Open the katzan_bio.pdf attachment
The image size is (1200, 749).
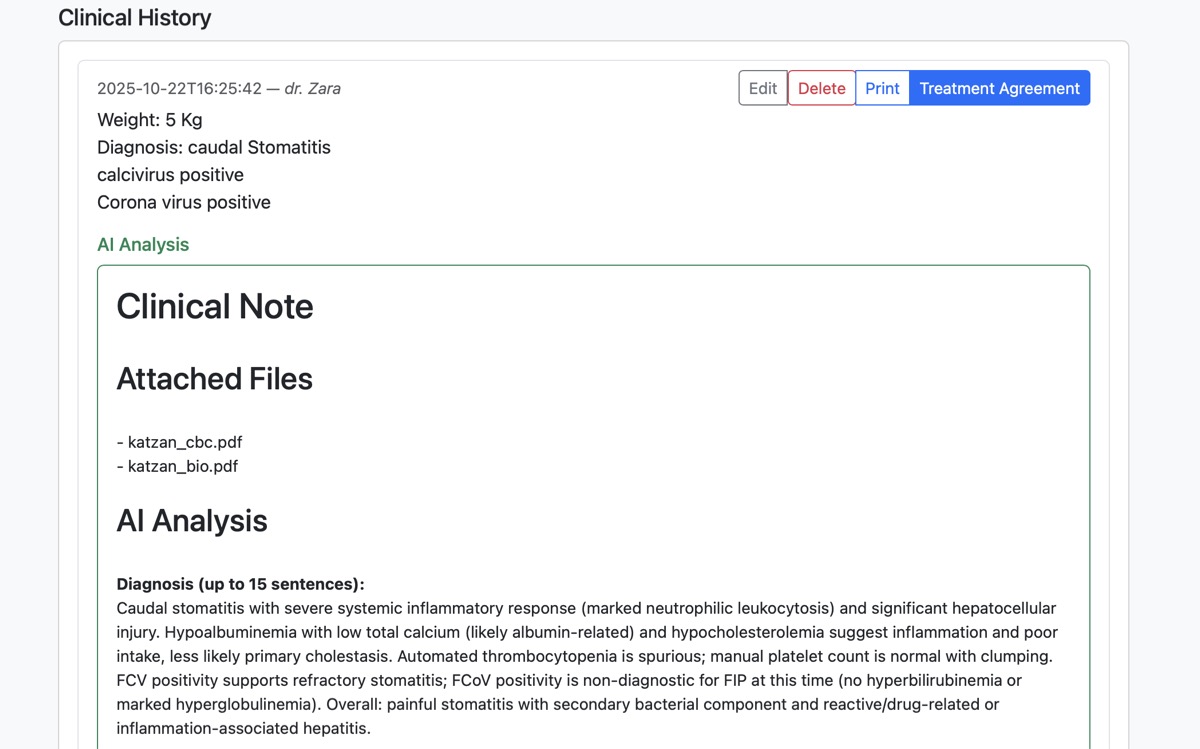(183, 466)
